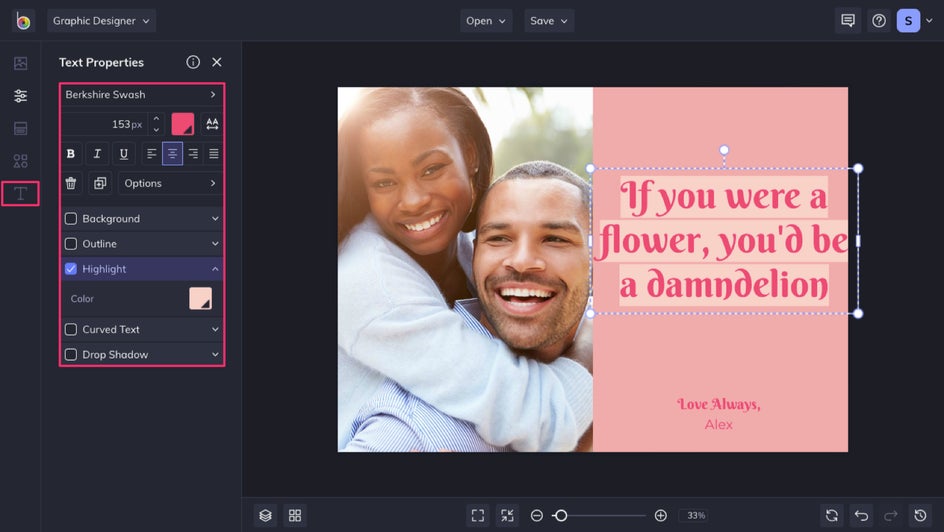
Task: Open the Graphic Designer mode dropdown
Action: coord(101,21)
